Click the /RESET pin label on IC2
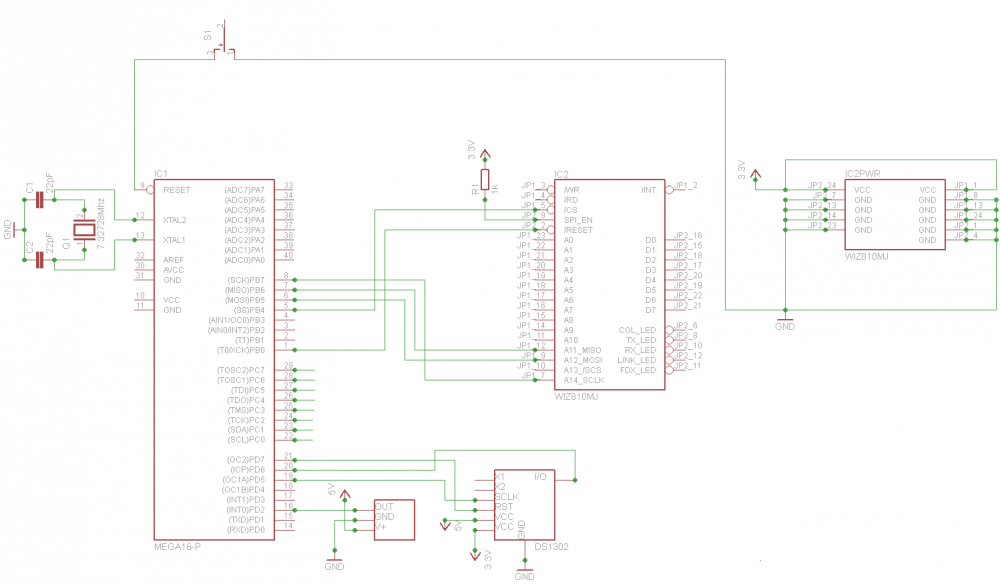 point(578,230)
